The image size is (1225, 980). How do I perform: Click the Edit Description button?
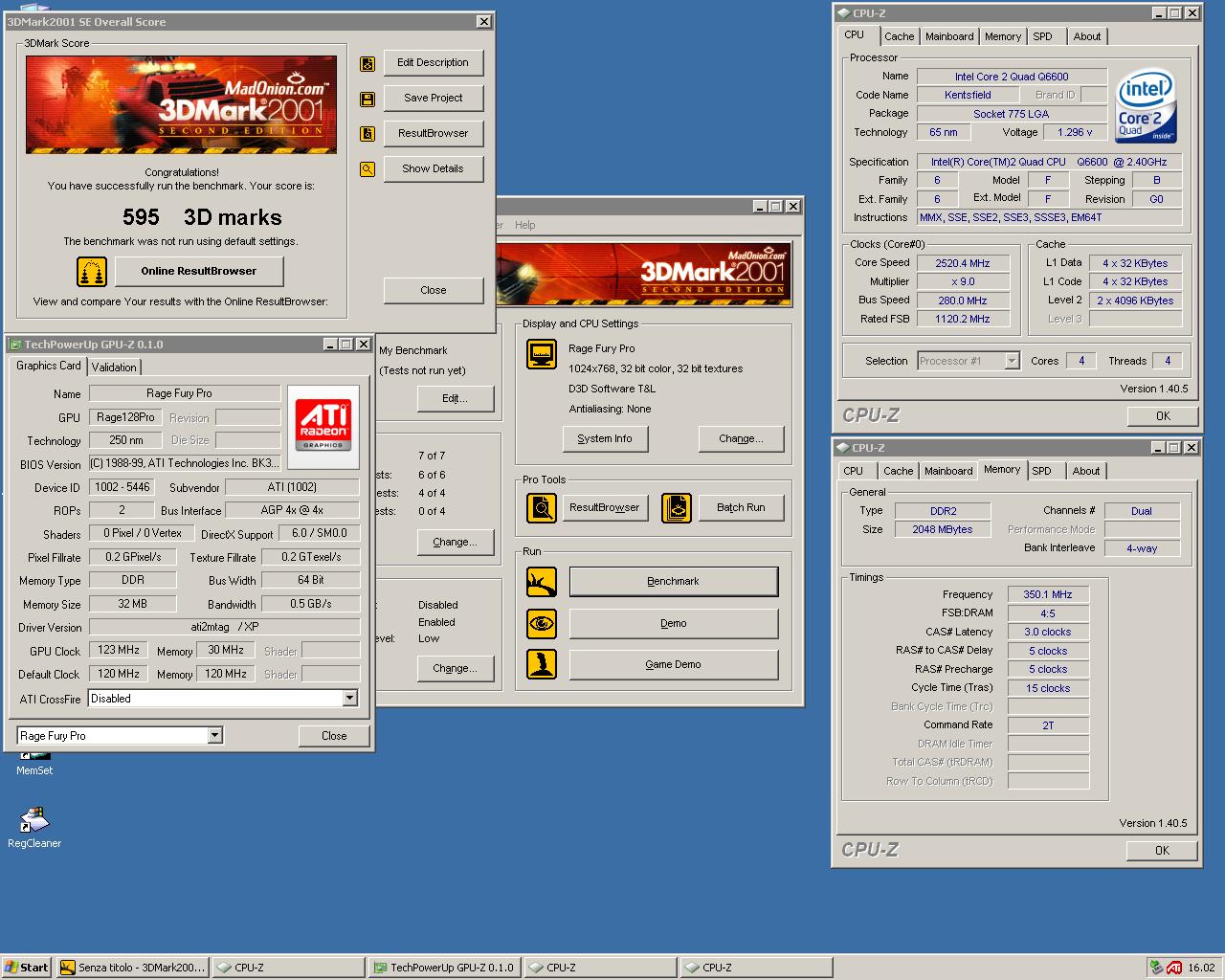click(x=434, y=63)
